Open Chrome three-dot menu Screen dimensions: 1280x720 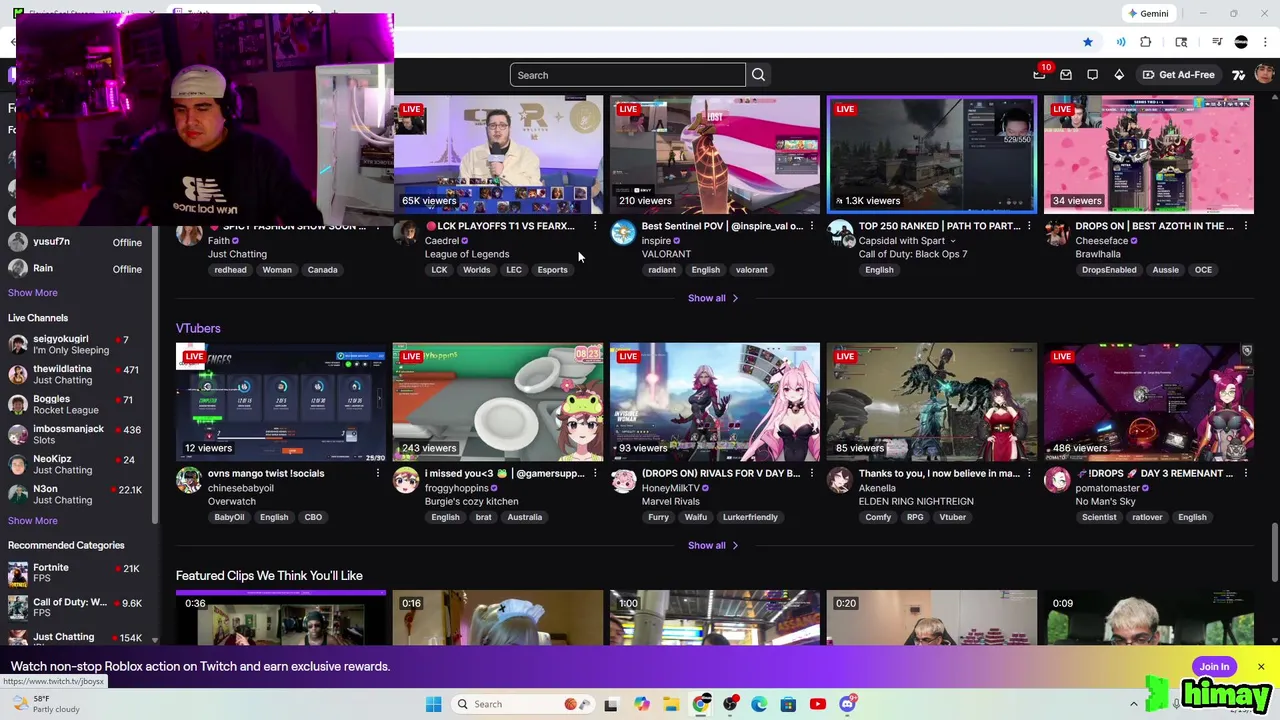pyautogui.click(x=1265, y=42)
